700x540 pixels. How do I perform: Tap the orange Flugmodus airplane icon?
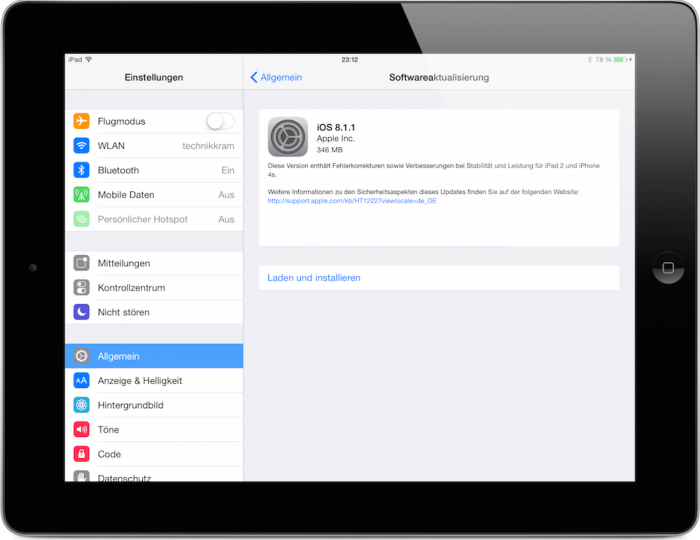(82, 121)
